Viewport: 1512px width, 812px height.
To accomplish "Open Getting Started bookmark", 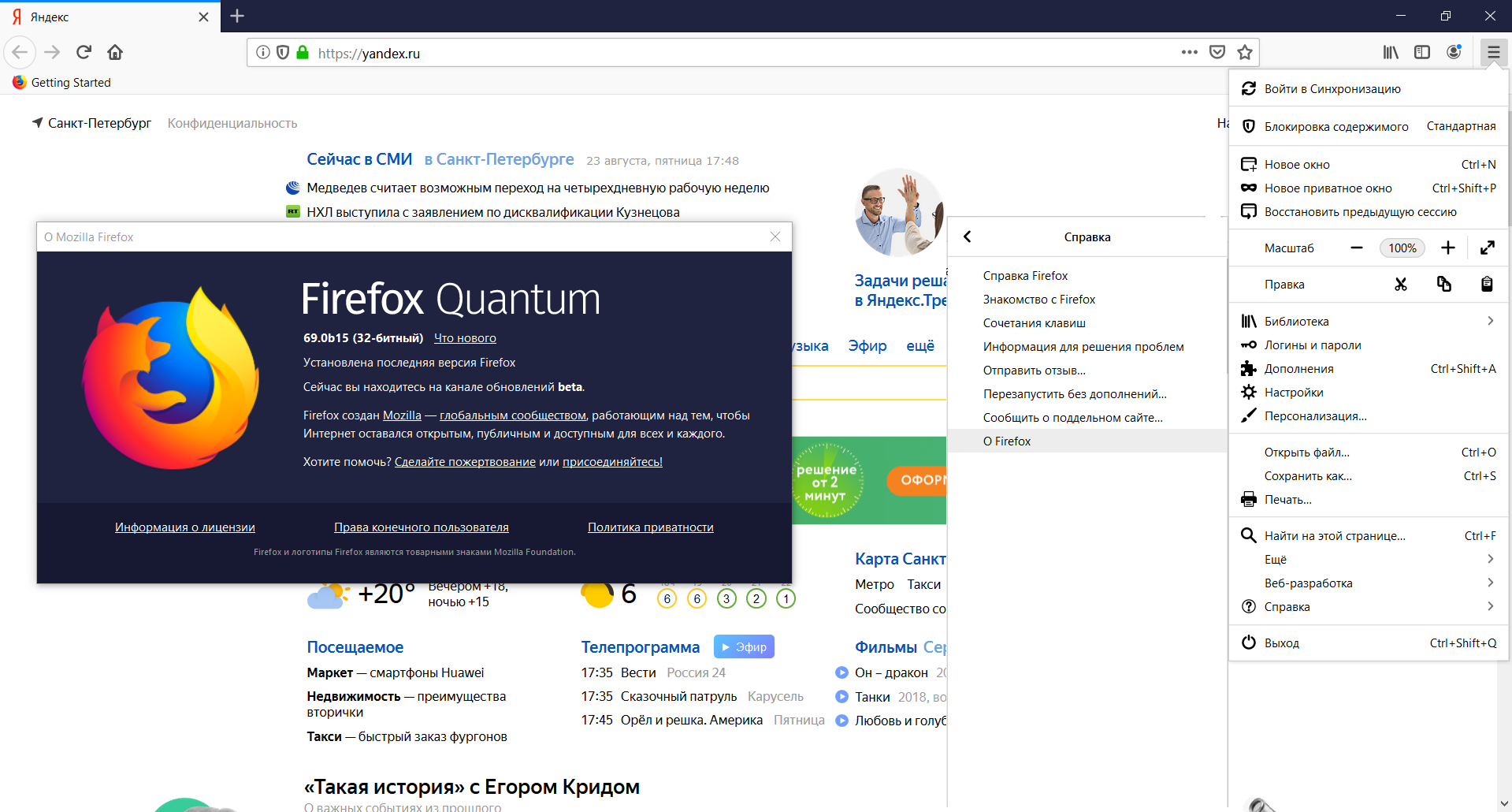I will [x=61, y=83].
